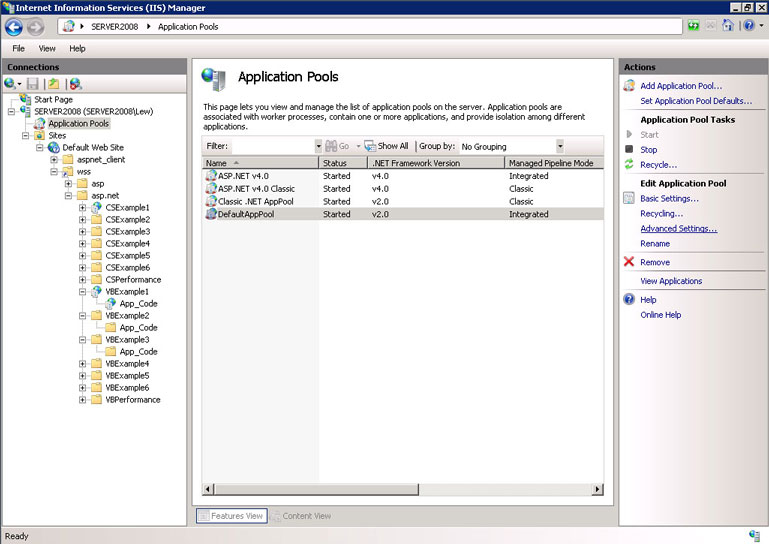This screenshot has width=769, height=544.
Task: Open the Help menu
Action: pos(77,49)
